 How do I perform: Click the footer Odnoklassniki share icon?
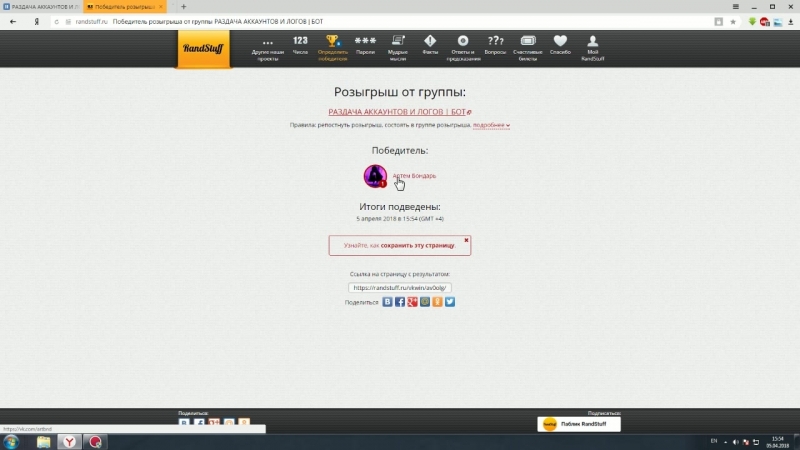click(244, 422)
